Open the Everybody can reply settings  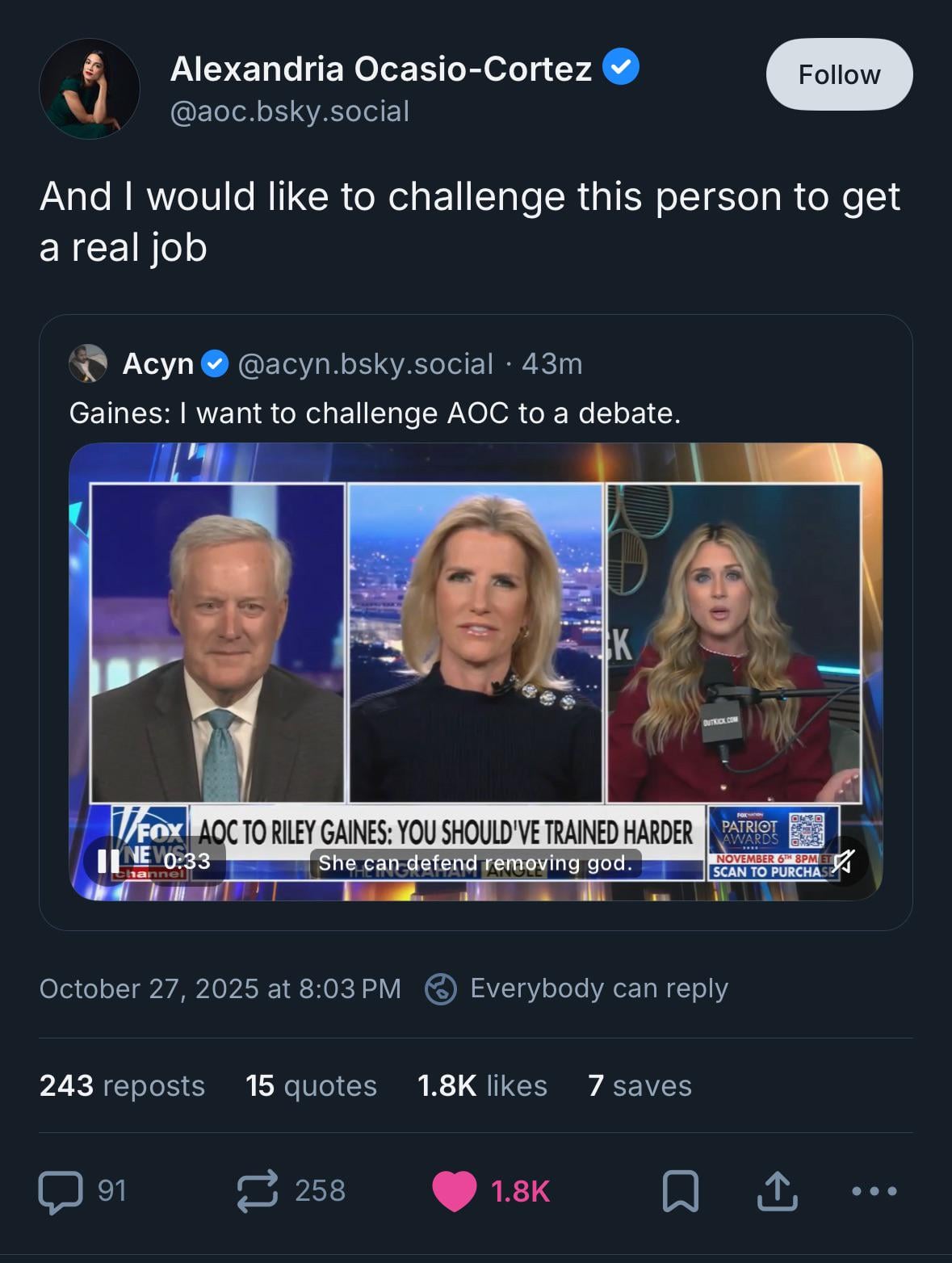pos(598,988)
